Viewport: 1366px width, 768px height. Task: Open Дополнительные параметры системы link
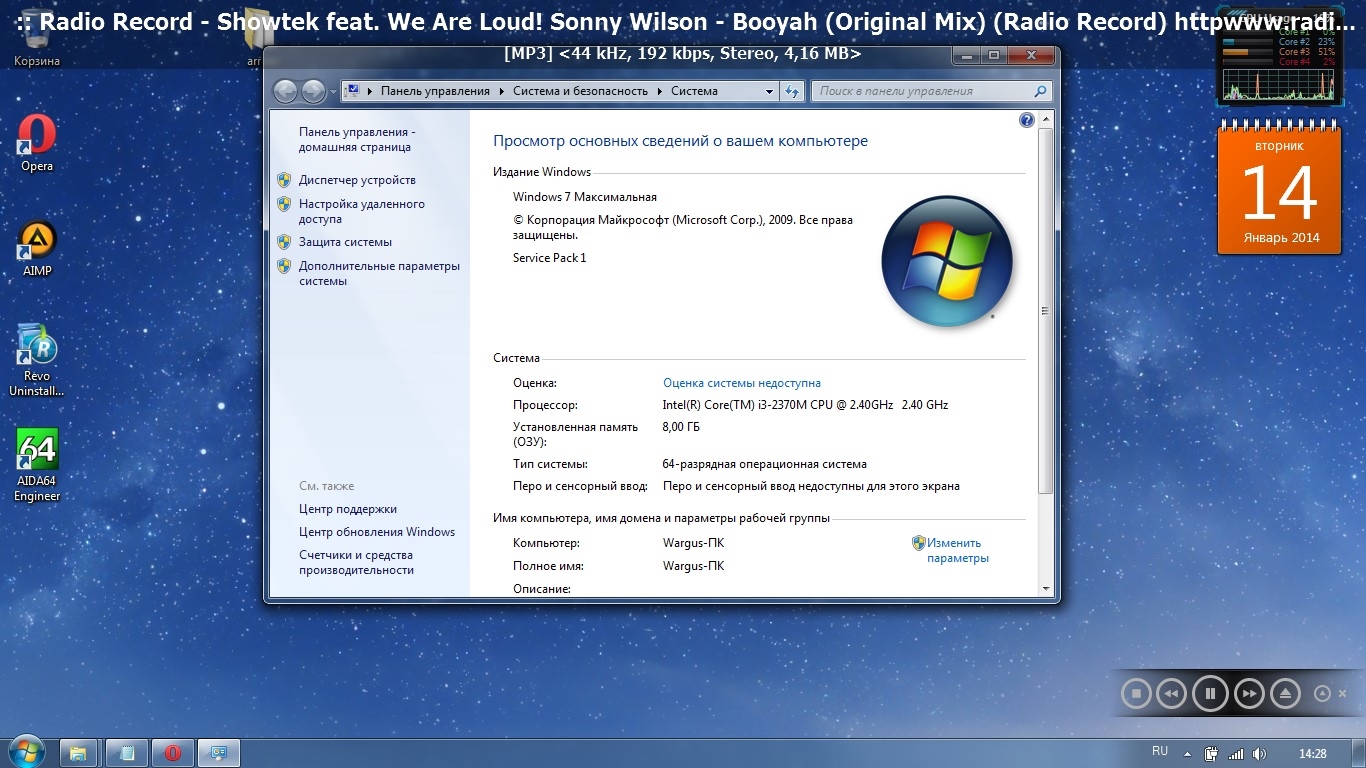coord(379,273)
